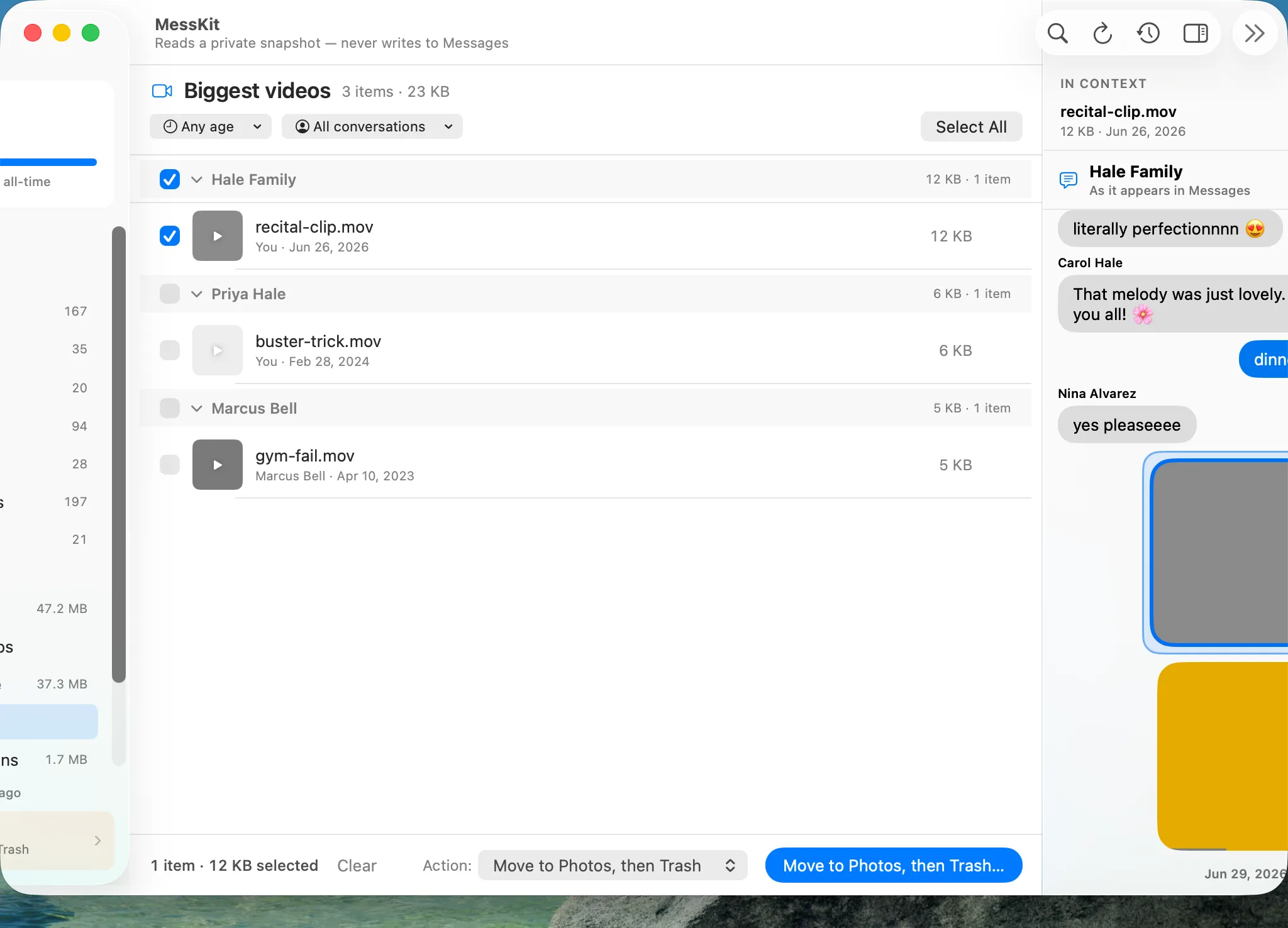
Task: Uncheck the Hale Family group checkbox
Action: coord(170,179)
